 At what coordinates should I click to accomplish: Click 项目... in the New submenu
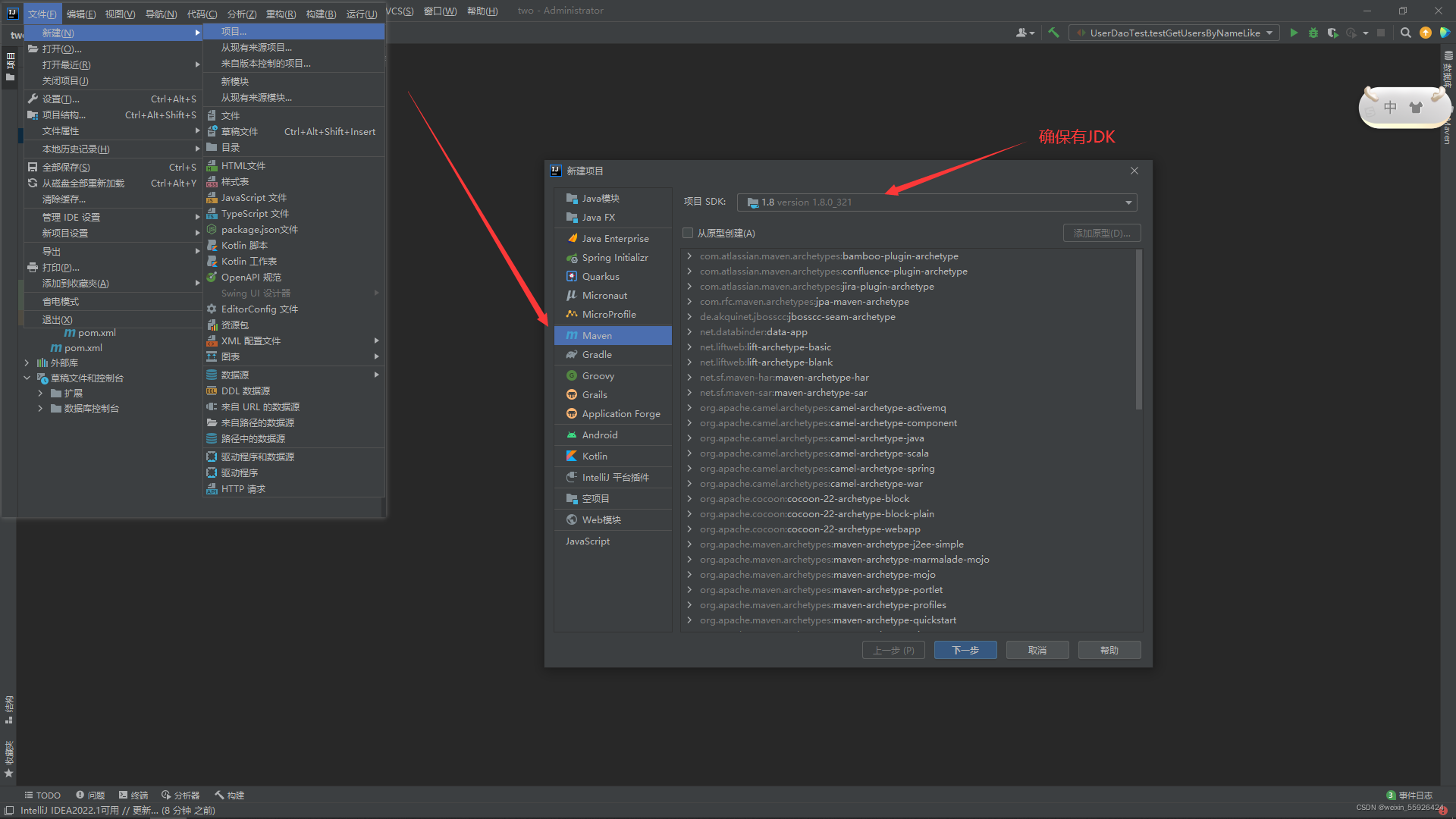[294, 31]
